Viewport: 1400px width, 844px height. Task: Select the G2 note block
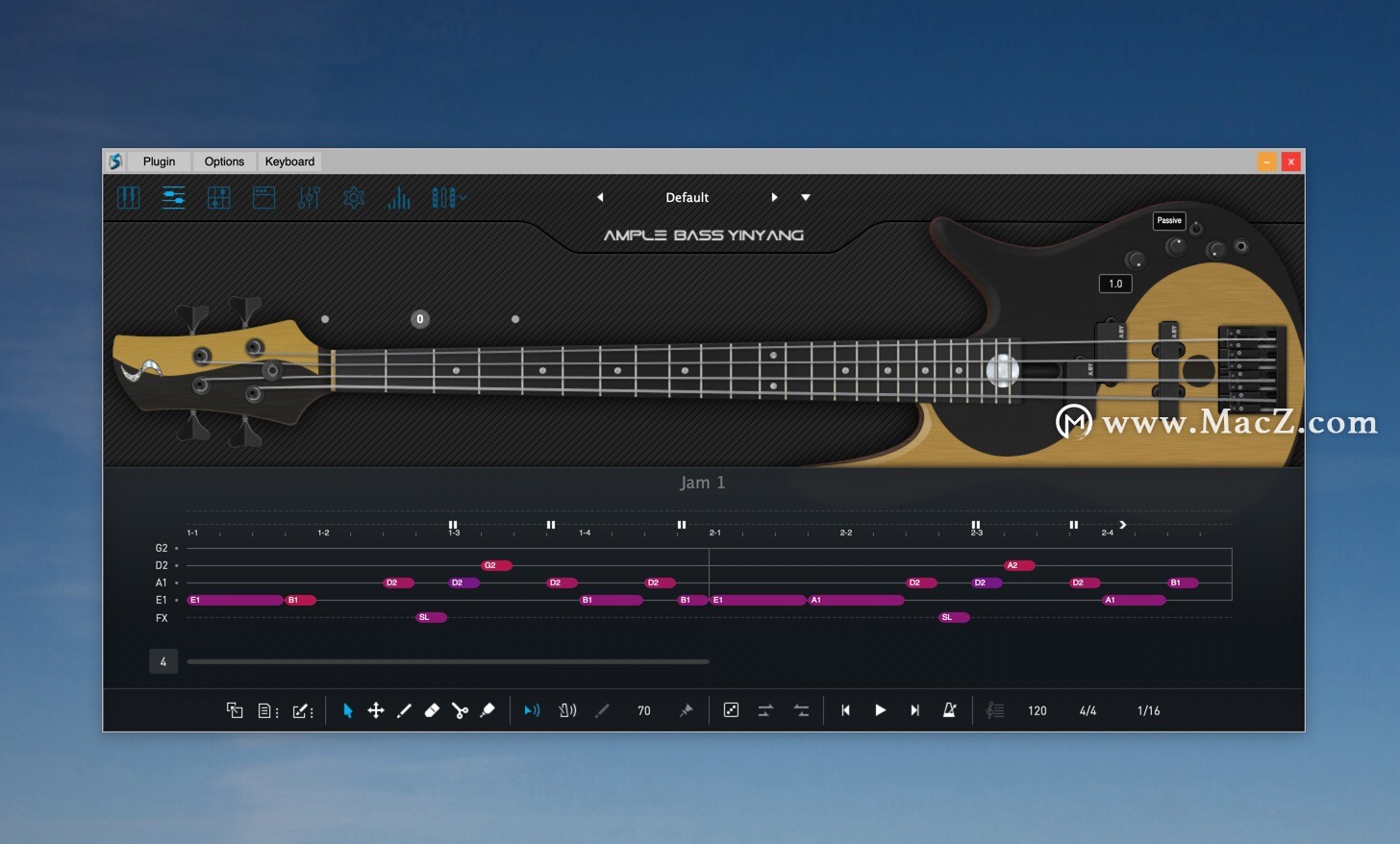[496, 565]
